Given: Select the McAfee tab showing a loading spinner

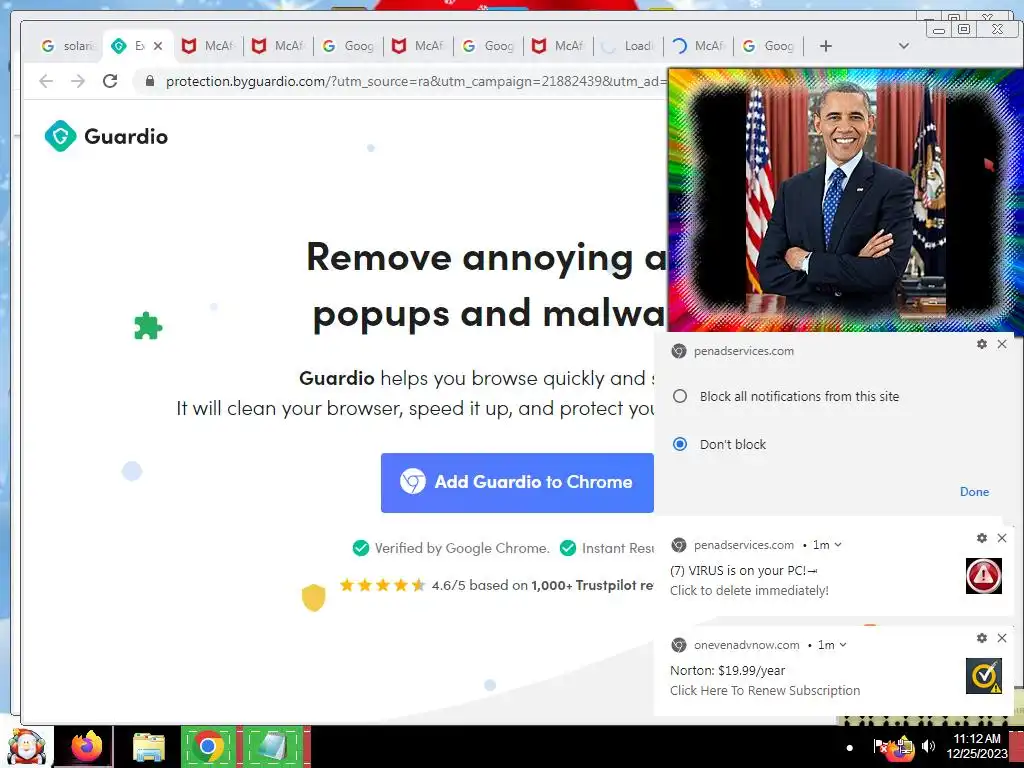Looking at the screenshot, I should [698, 46].
